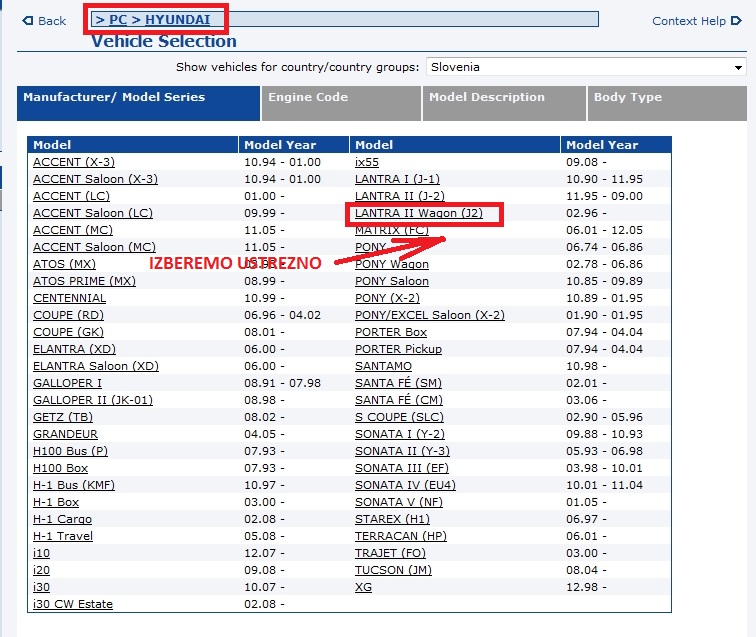
Task: Open H-1 Bus (KMF) model
Action: (x=74, y=485)
